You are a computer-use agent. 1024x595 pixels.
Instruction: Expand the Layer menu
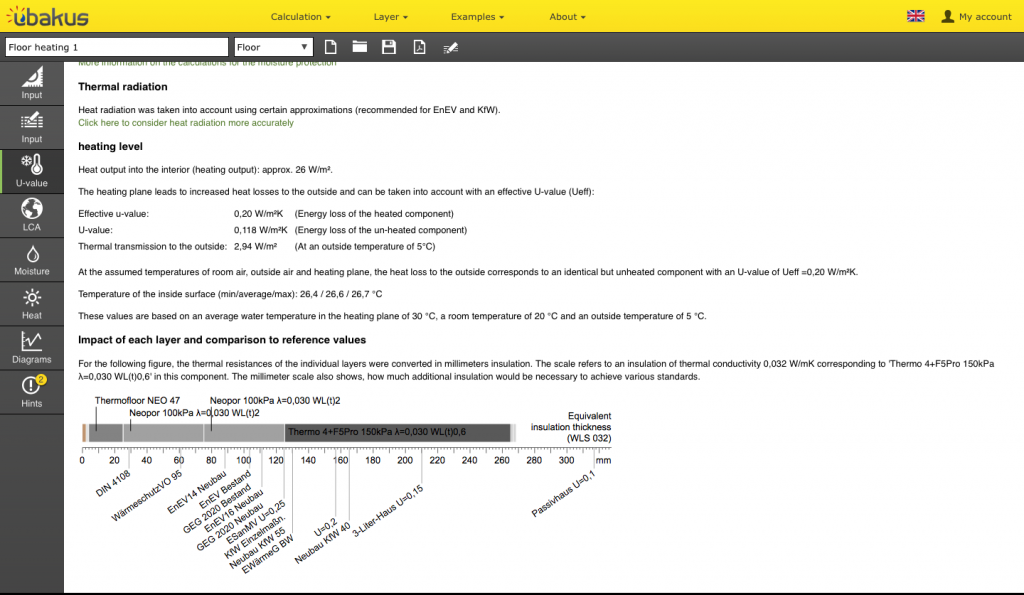click(x=390, y=17)
